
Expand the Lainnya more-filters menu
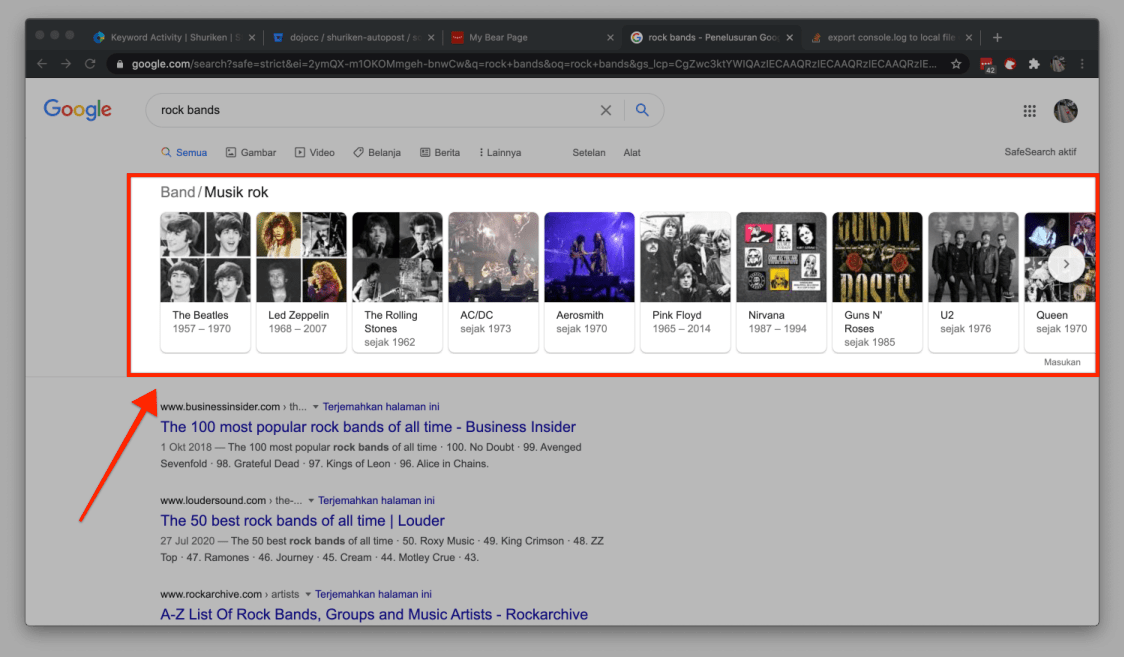(x=500, y=153)
